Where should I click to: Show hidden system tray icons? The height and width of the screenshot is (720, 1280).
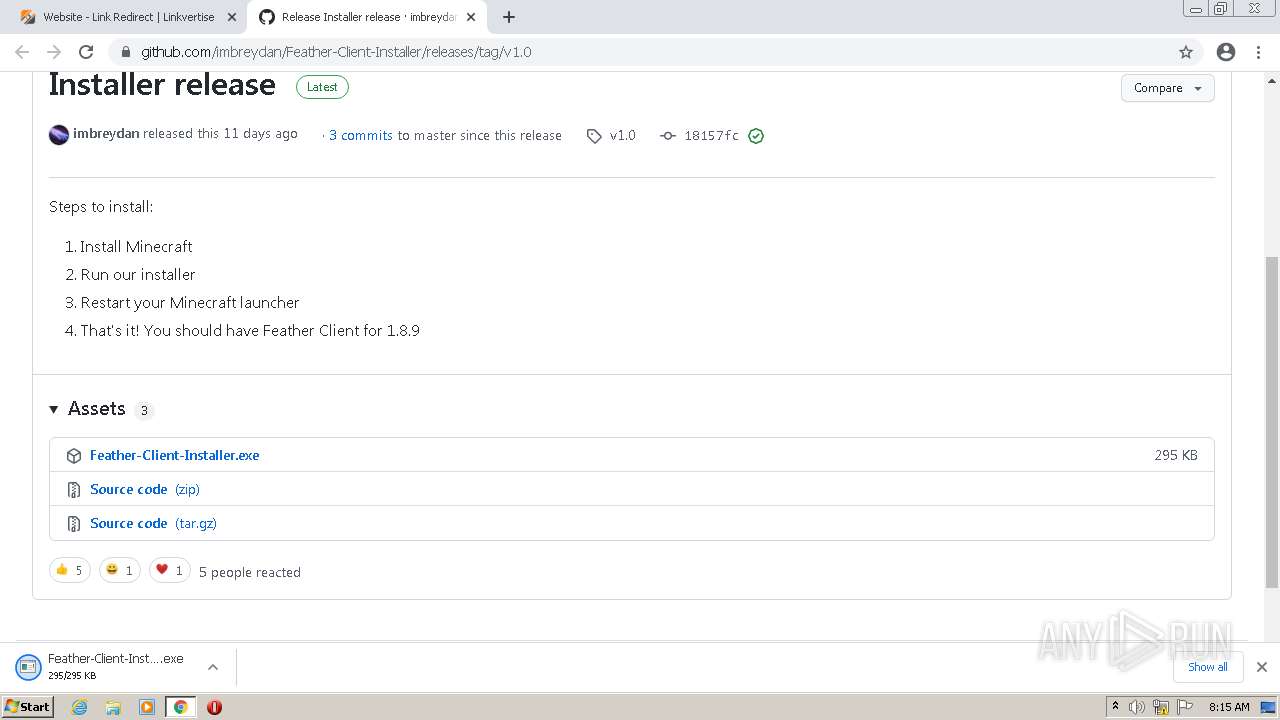tap(1115, 707)
